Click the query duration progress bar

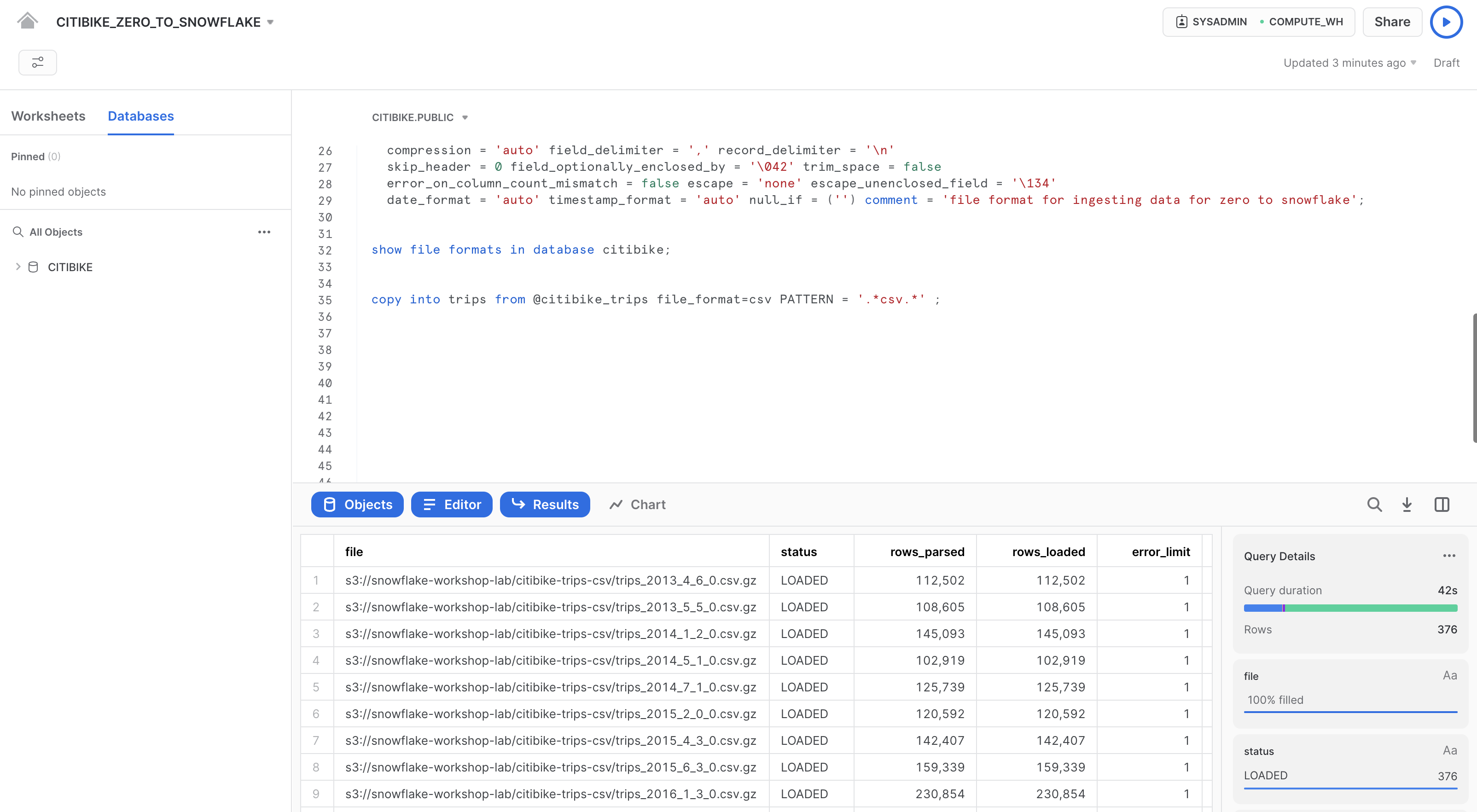click(1350, 608)
